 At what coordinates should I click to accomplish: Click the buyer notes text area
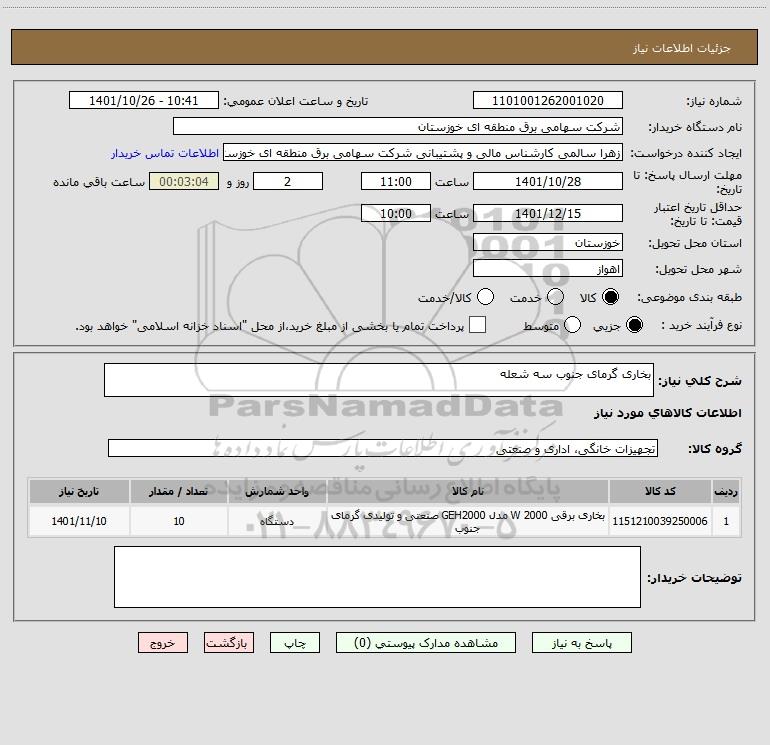[x=377, y=577]
